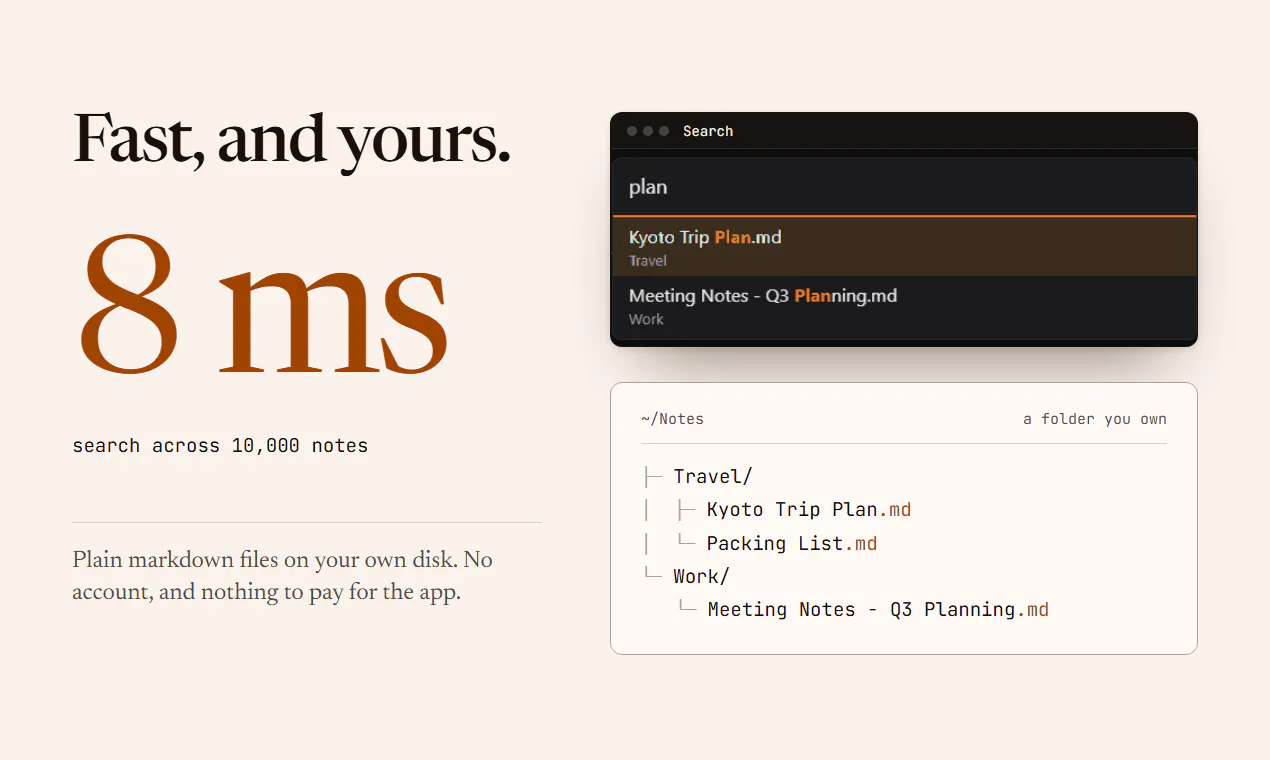
Task: Click the "Plain markdown files on your own disk" paragraph
Action: [283, 576]
